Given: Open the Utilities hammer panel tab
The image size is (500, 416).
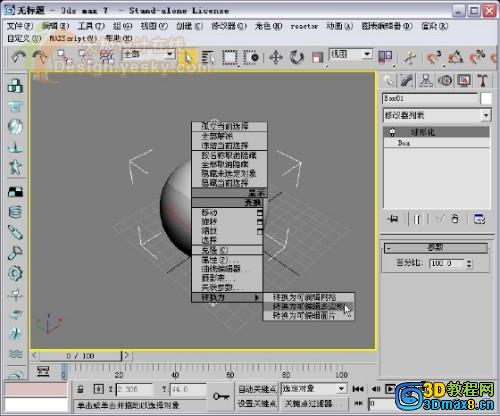Looking at the screenshot, I should pos(483,81).
